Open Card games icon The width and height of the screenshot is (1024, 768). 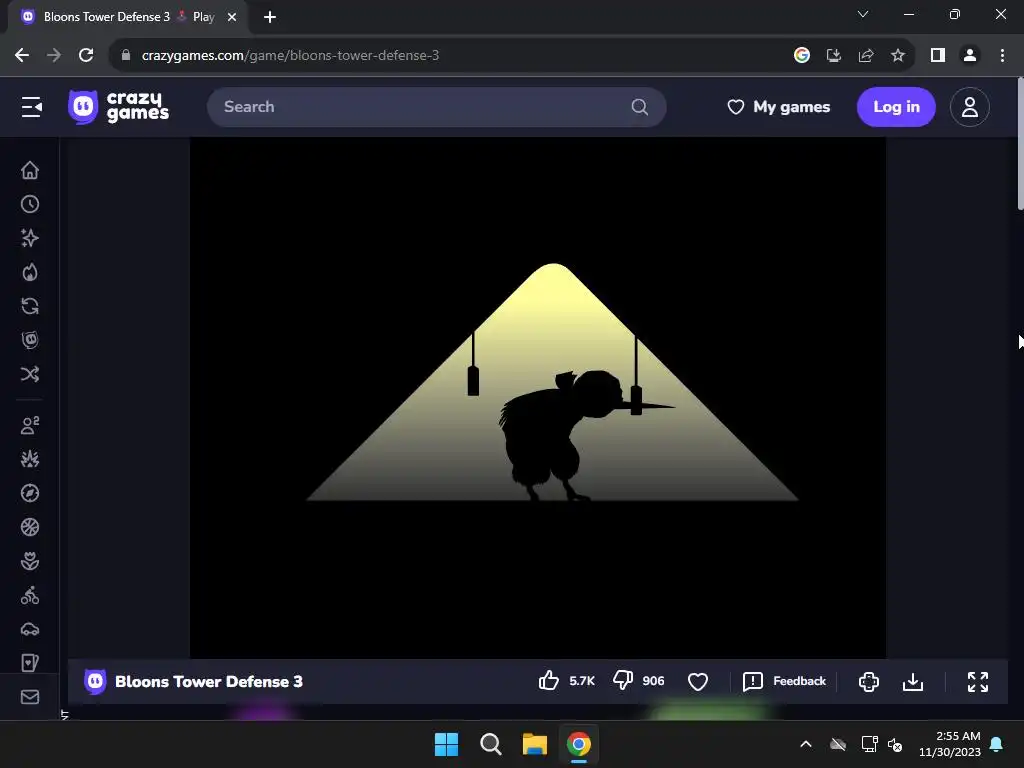30,663
